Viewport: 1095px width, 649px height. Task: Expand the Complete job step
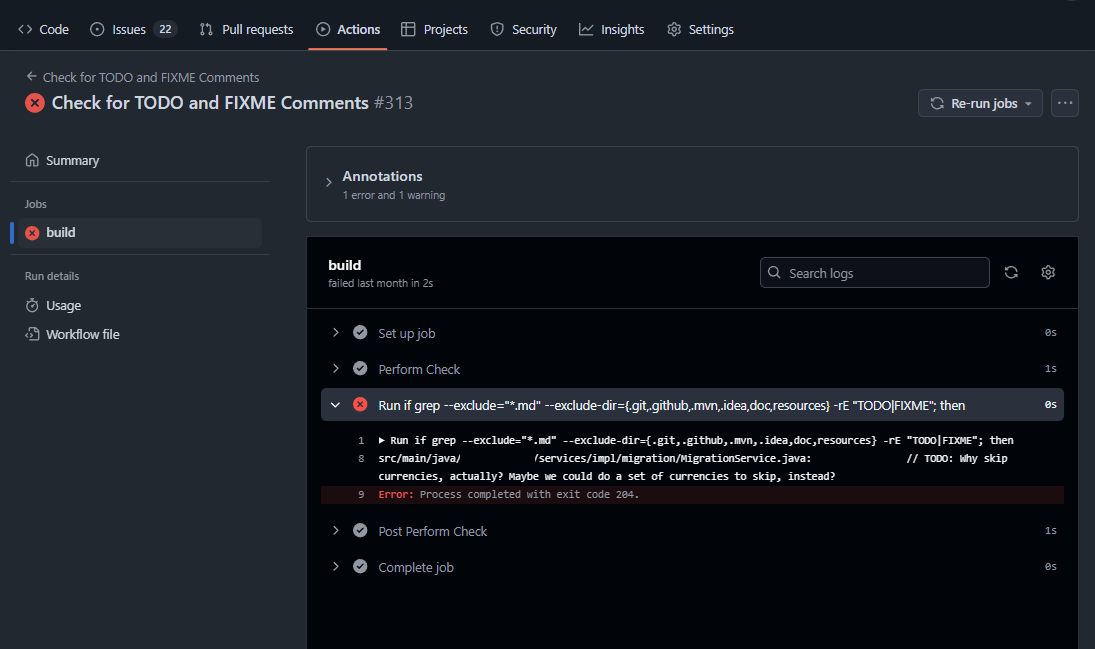click(336, 567)
